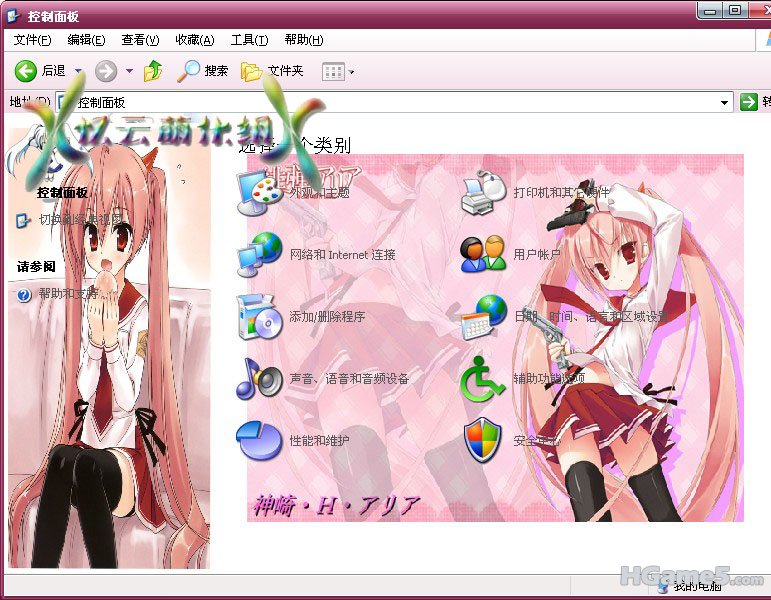Image resolution: width=771 pixels, height=600 pixels.
Task: Click the Network and Internet globe icon
Action: (x=259, y=254)
